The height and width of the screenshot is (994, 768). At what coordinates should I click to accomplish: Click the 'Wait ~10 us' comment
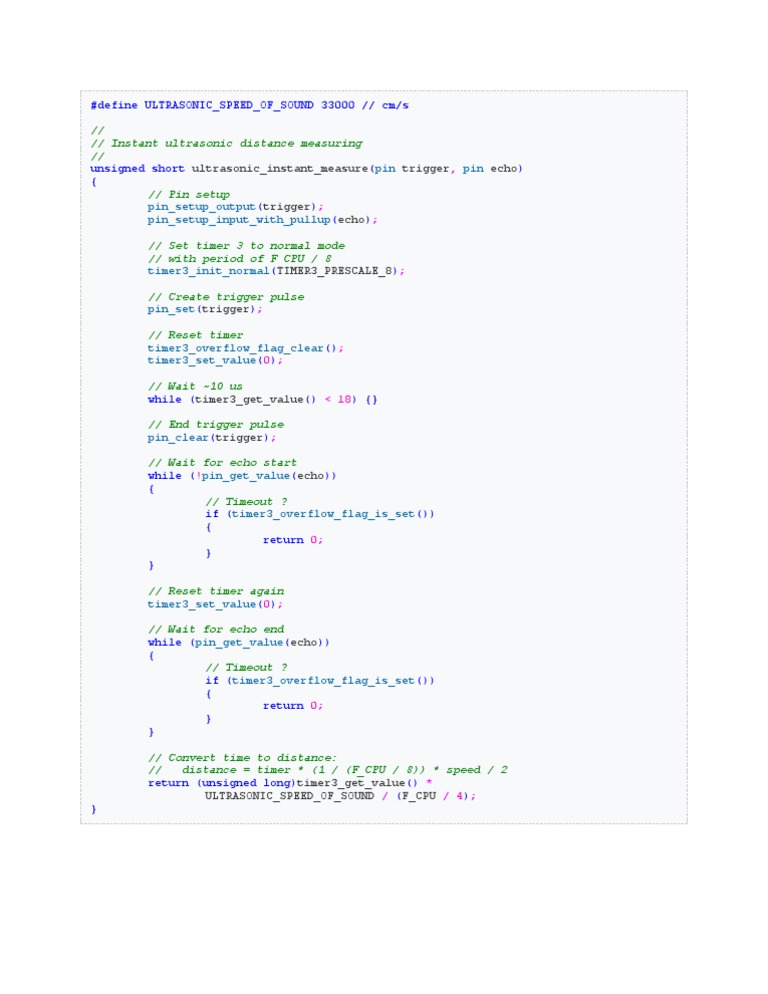point(195,386)
